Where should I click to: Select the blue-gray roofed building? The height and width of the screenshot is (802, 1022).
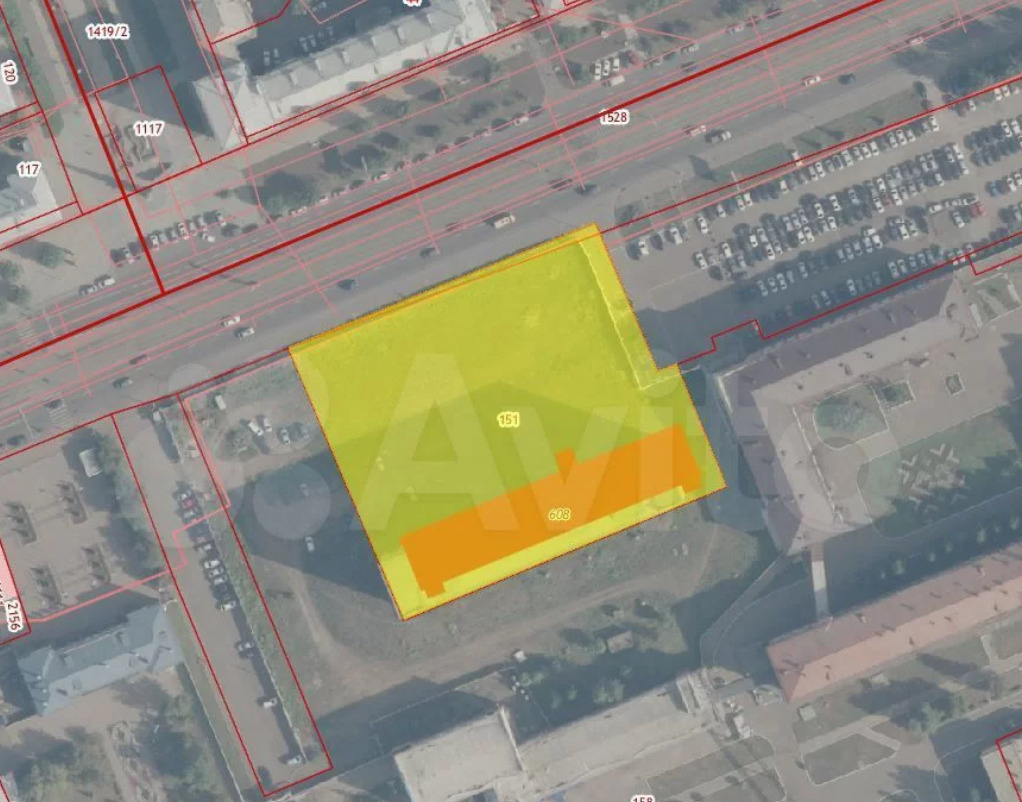click(98, 657)
